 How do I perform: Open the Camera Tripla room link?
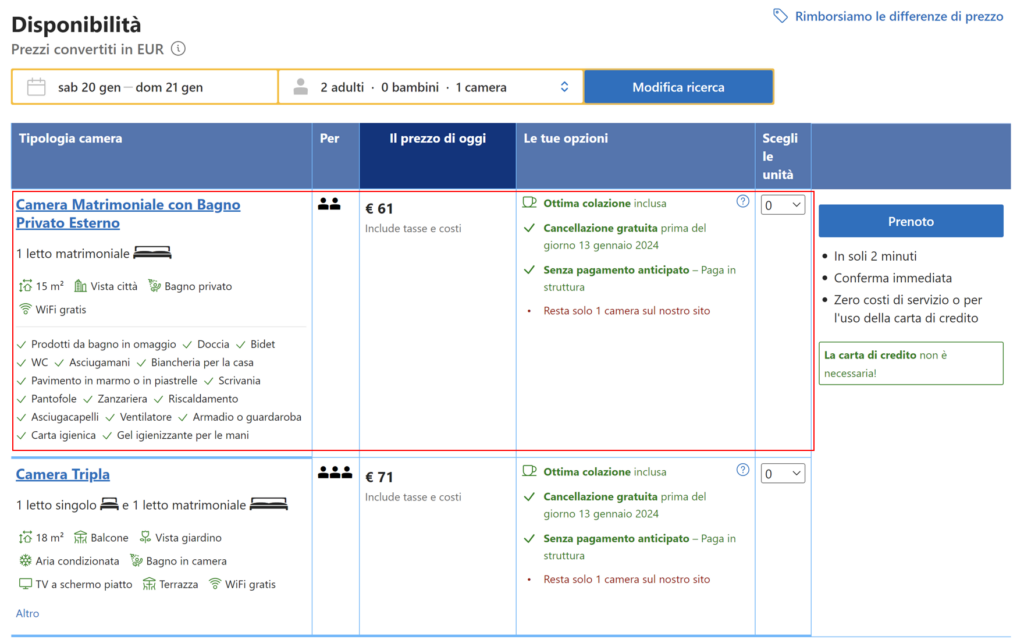pos(63,474)
